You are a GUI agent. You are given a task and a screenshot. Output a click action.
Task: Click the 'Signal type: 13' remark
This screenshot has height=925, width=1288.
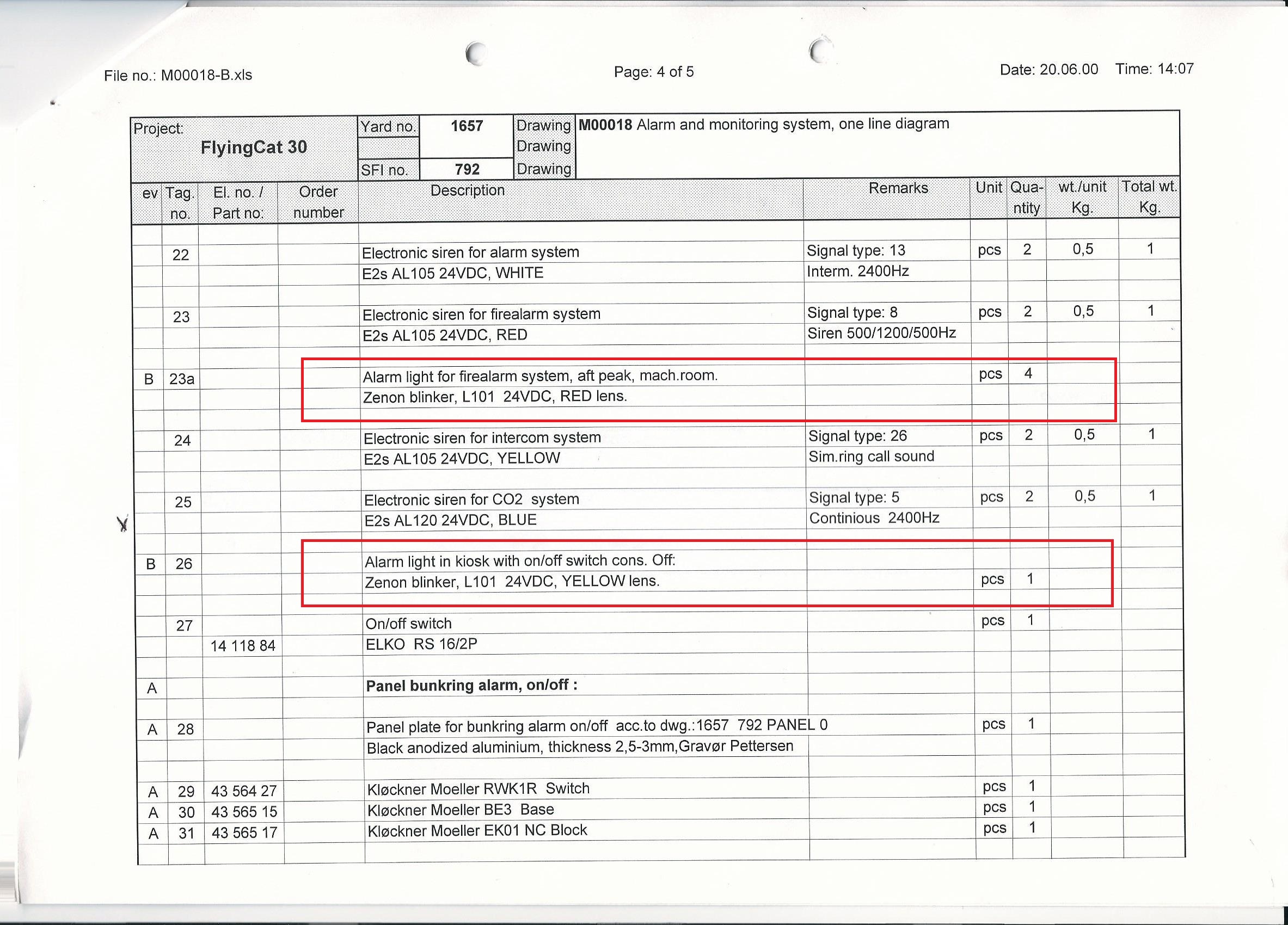click(x=856, y=250)
